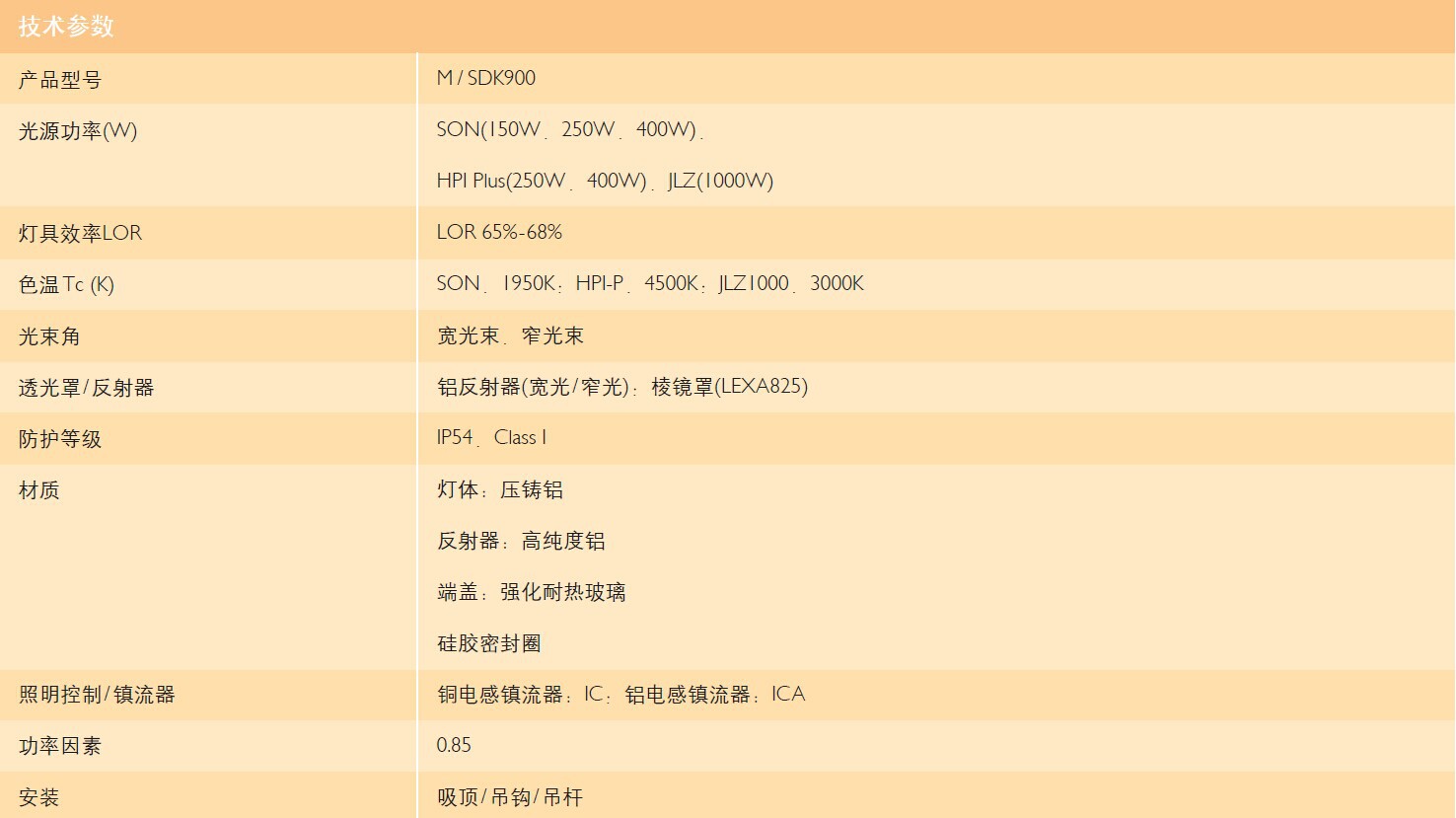Click the 端盖:强化耐热玻璃 material line
Image resolution: width=1456 pixels, height=818 pixels.
532,593
